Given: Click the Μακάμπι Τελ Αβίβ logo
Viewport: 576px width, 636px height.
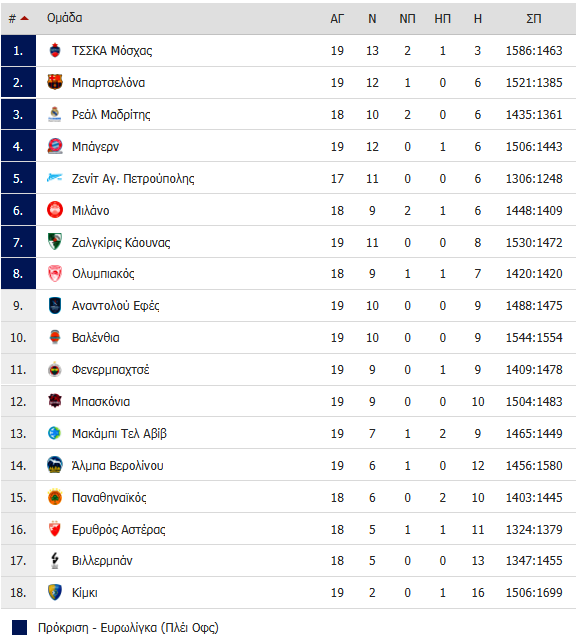Looking at the screenshot, I should pos(55,433).
